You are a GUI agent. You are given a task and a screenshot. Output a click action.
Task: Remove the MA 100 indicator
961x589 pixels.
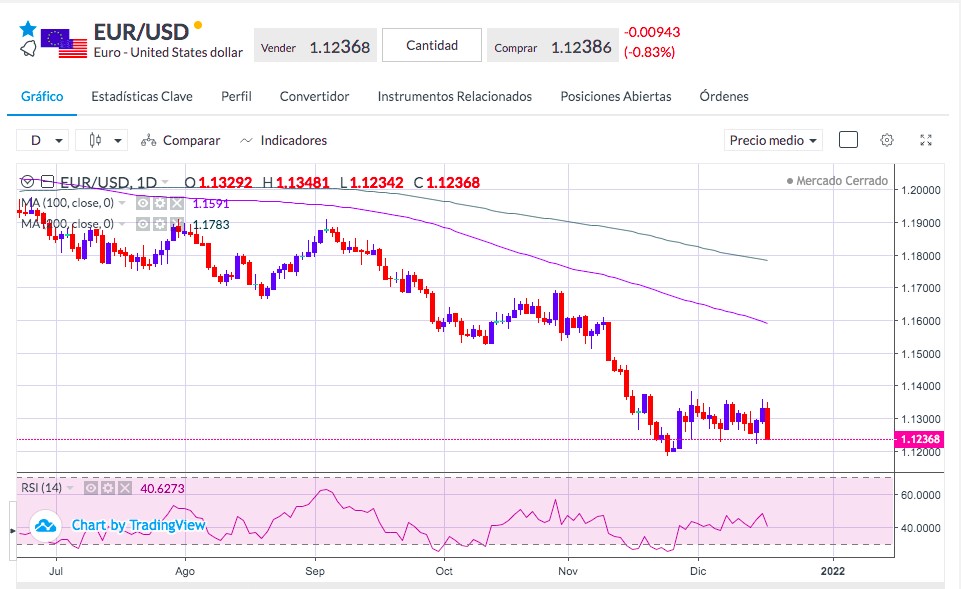click(177, 203)
